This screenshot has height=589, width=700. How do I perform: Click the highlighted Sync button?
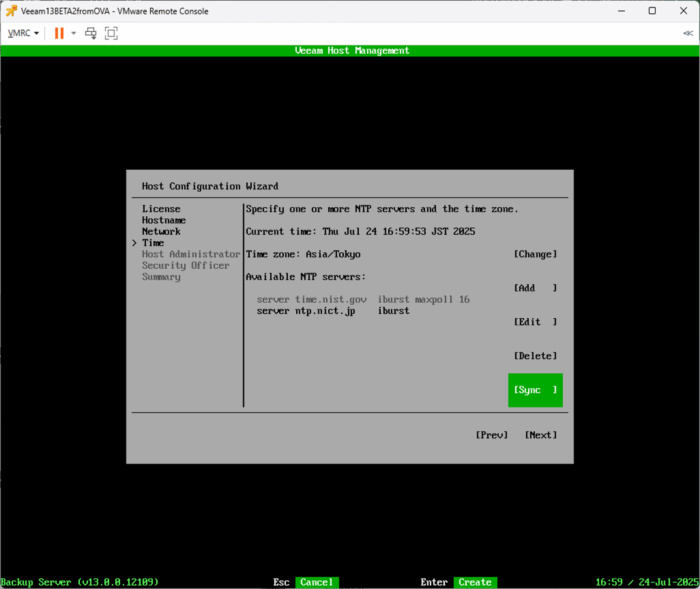(x=535, y=390)
